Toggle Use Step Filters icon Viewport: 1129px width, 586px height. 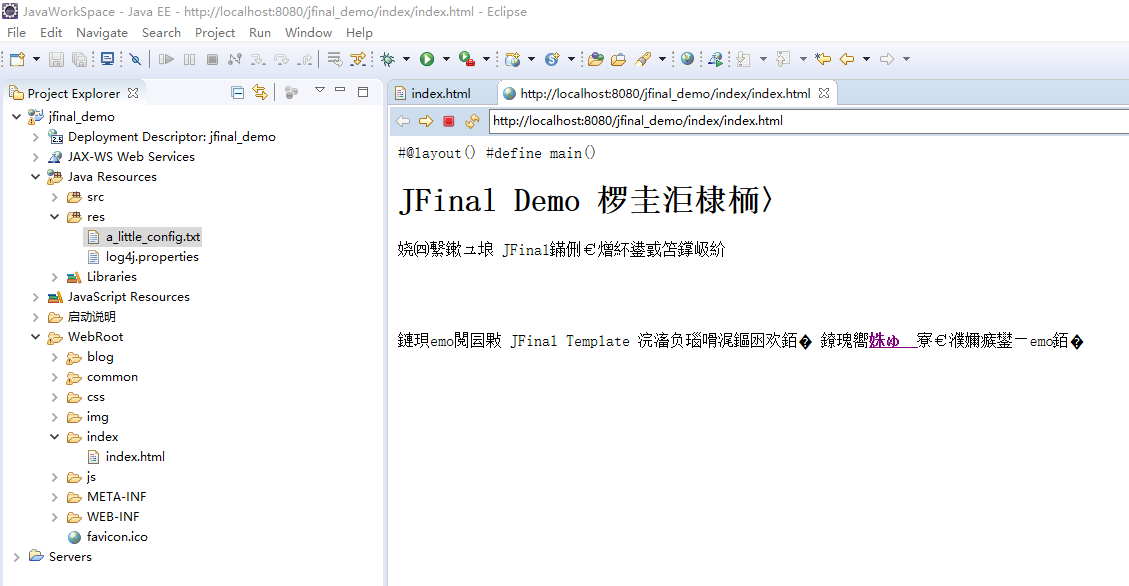pyautogui.click(x=358, y=59)
